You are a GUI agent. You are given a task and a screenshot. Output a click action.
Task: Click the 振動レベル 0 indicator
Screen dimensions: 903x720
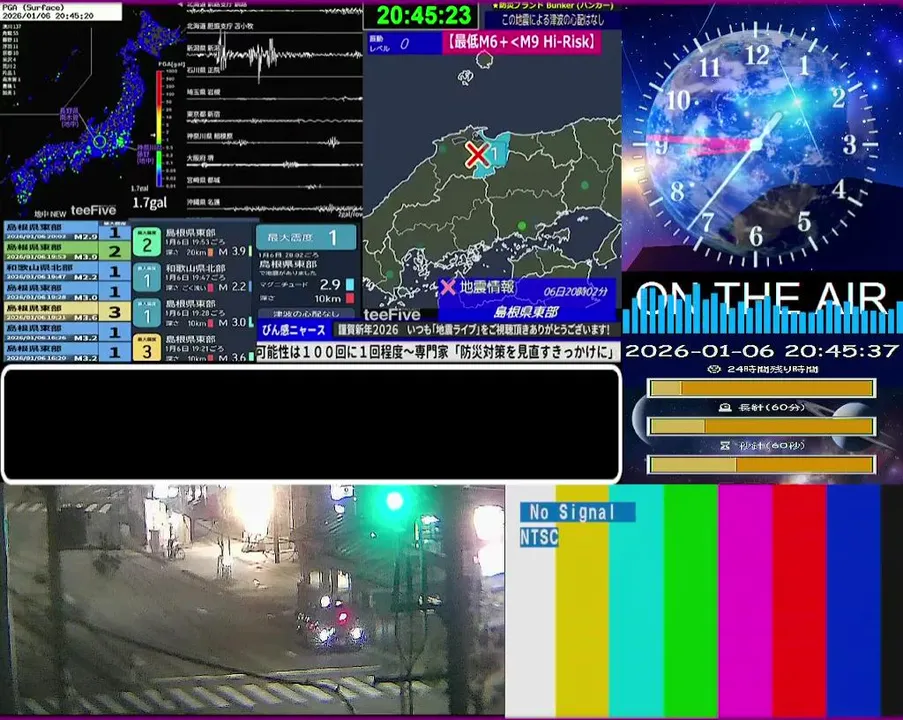click(403, 43)
